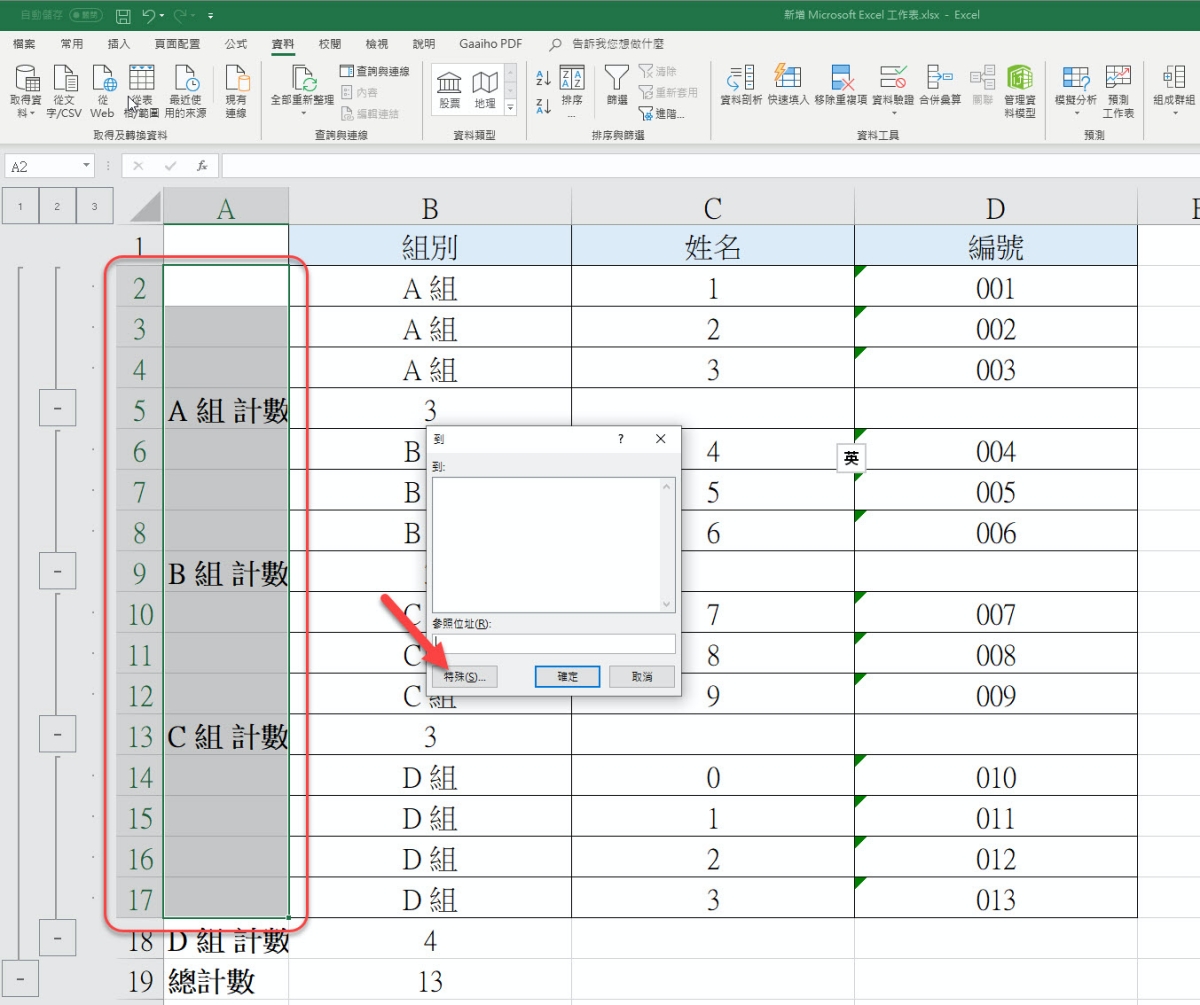Click the 特殊(S)... button in dialog
This screenshot has width=1200, height=1005.
pyautogui.click(x=464, y=677)
